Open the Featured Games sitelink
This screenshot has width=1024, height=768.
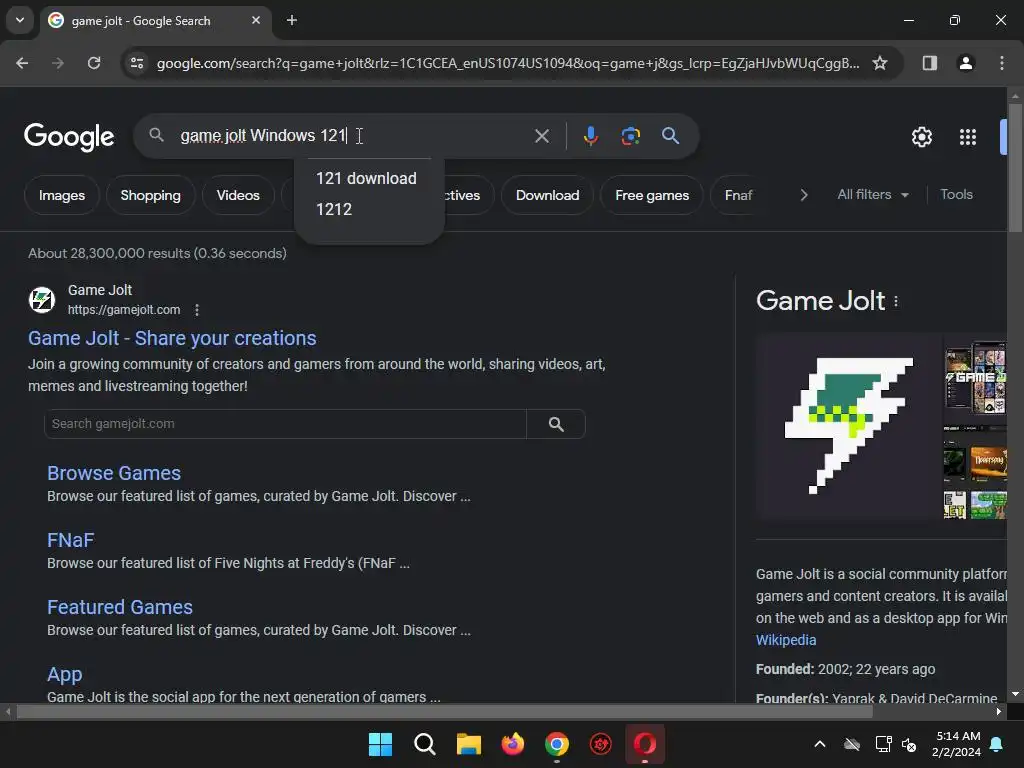tap(120, 607)
